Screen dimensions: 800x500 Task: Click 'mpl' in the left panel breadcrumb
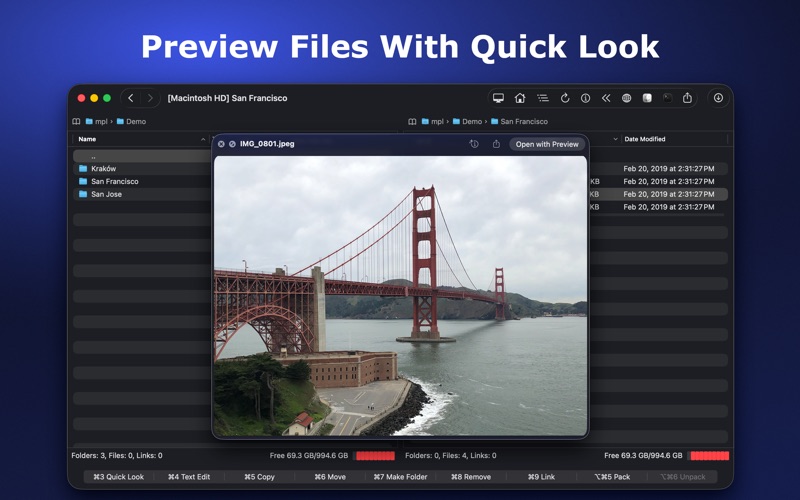pyautogui.click(x=101, y=121)
